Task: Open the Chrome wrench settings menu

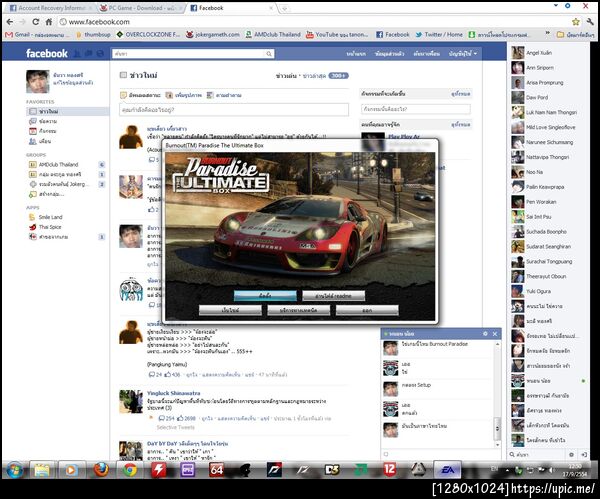Action: pyautogui.click(x=590, y=22)
